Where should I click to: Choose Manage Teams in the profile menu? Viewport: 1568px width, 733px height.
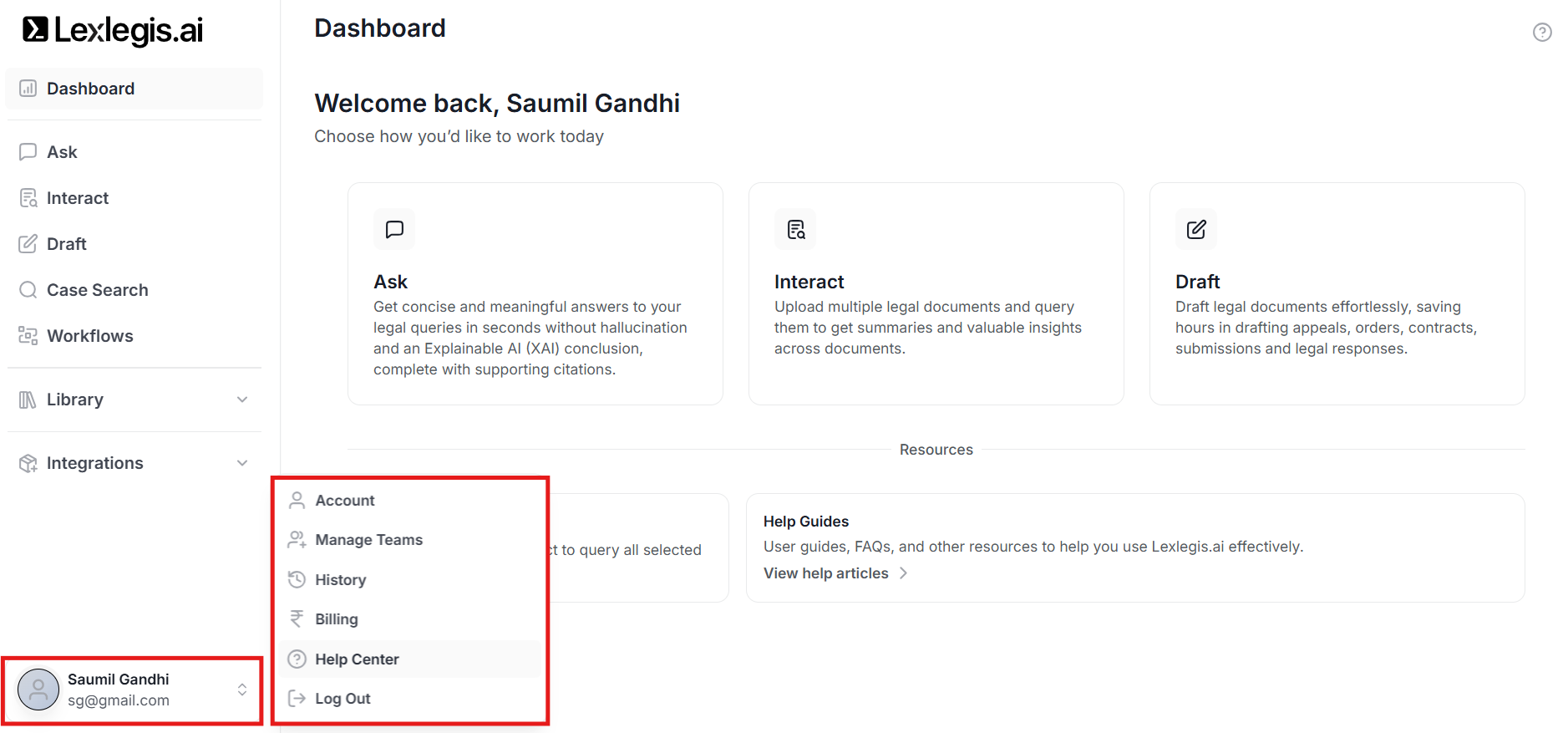tap(368, 540)
